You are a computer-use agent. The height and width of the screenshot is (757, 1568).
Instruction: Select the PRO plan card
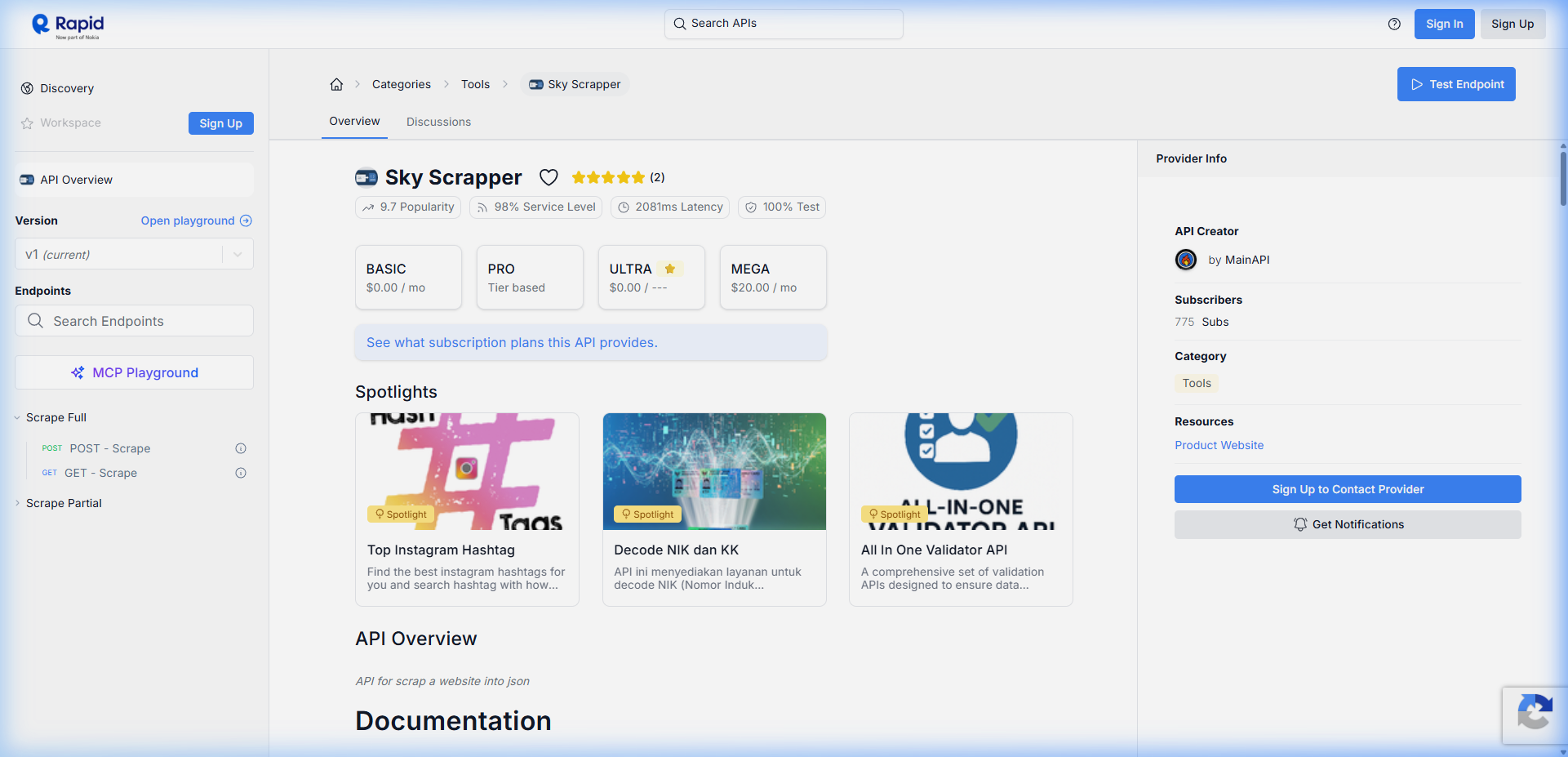pos(530,277)
